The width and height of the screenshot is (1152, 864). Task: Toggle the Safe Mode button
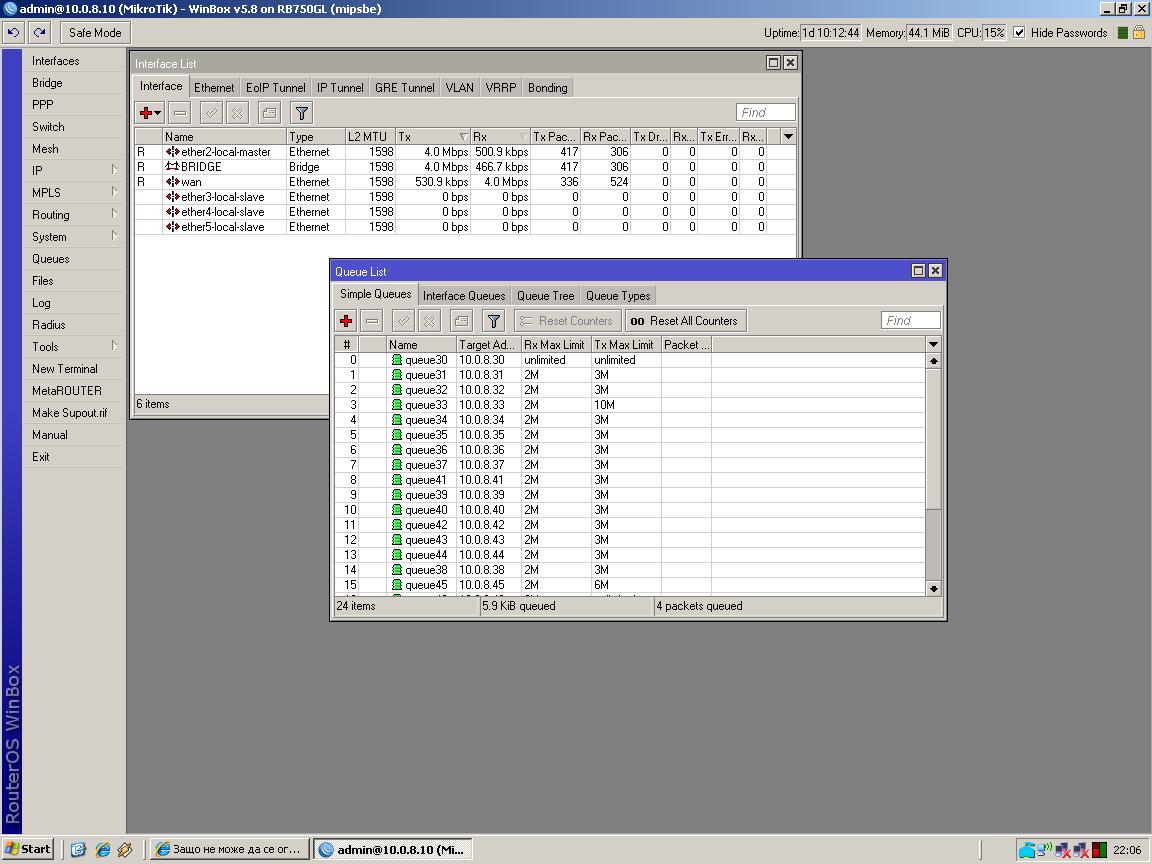point(95,33)
